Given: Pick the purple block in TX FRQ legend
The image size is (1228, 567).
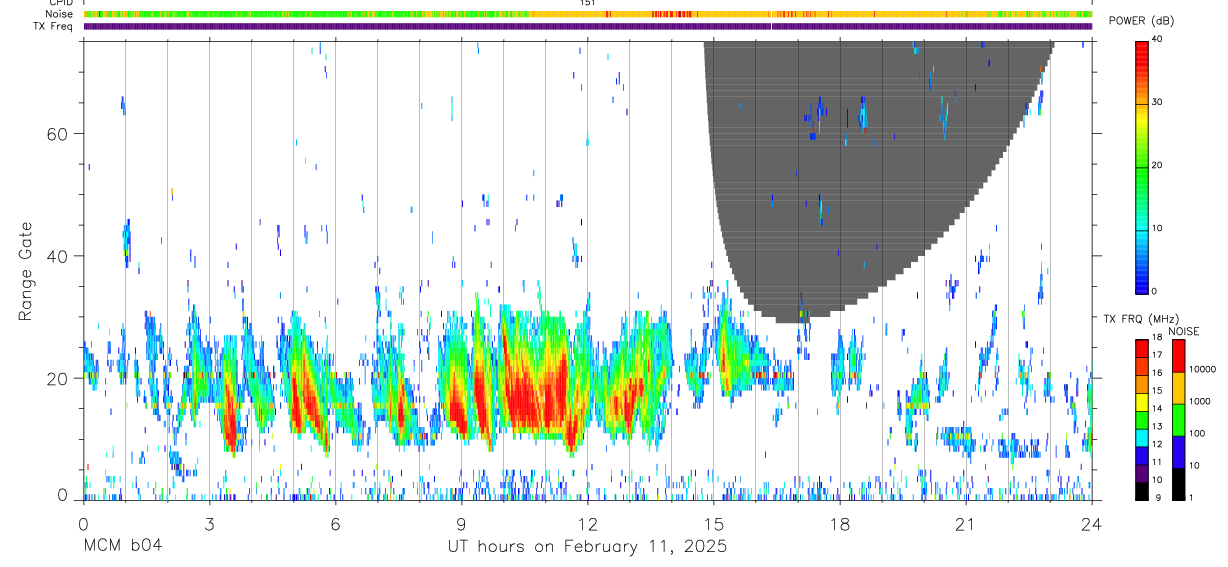Looking at the screenshot, I should click(1142, 473).
